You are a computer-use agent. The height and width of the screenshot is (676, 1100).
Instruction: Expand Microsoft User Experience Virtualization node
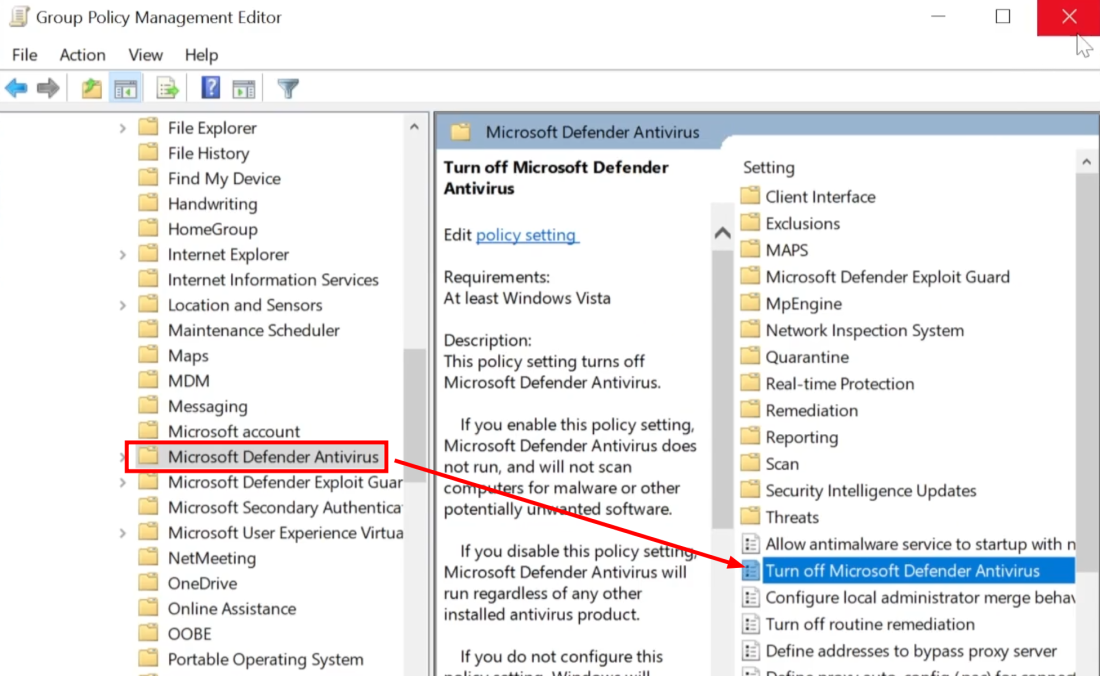pyautogui.click(x=123, y=533)
